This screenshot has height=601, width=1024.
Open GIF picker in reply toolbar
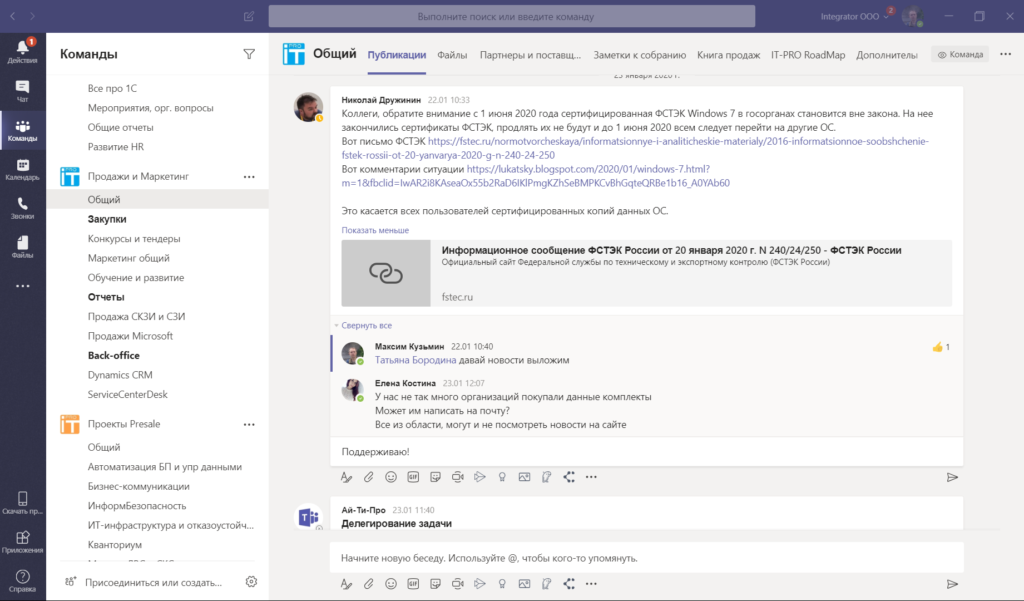413,477
